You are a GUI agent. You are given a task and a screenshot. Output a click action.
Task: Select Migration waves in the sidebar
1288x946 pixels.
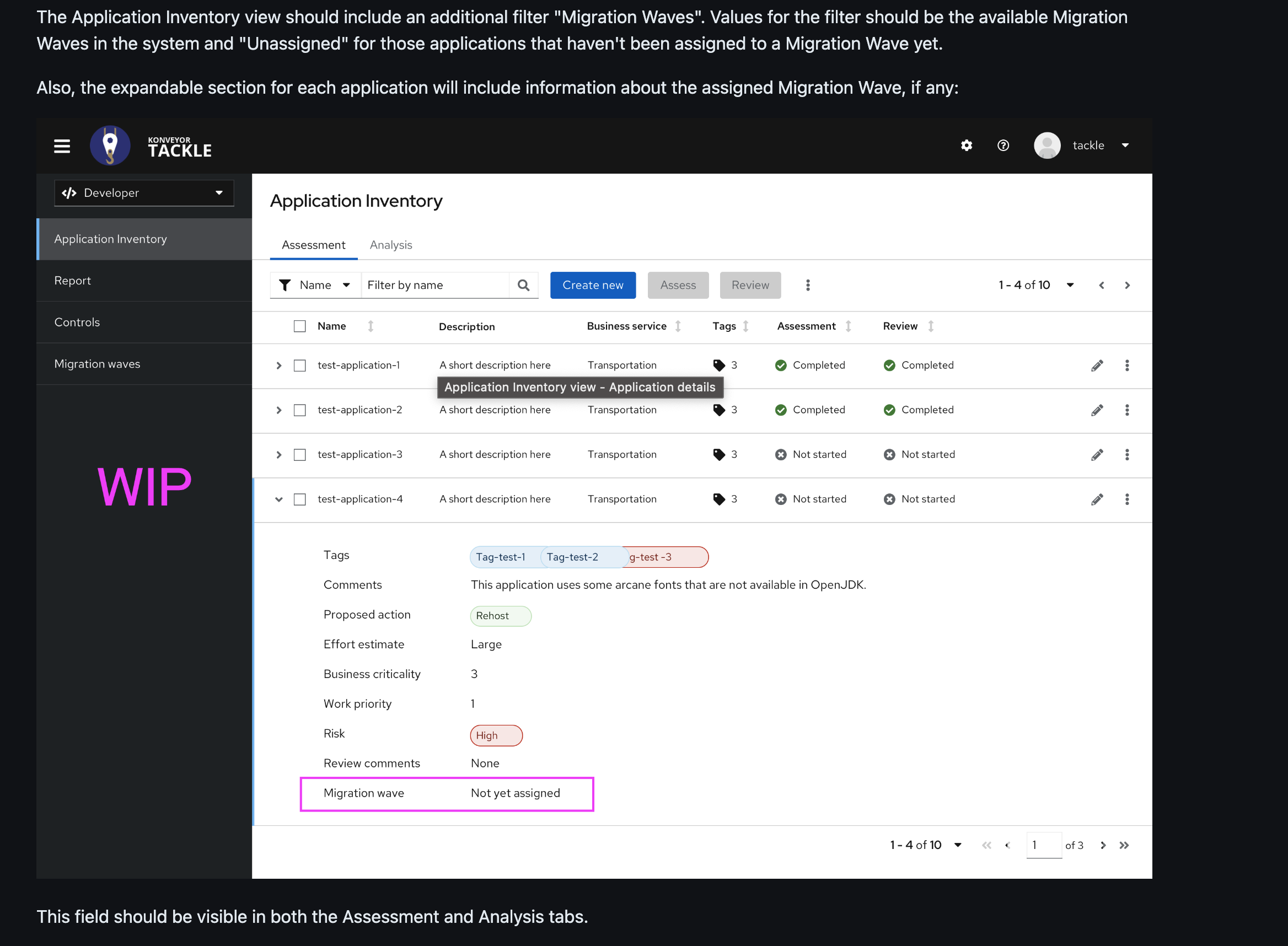coord(97,364)
